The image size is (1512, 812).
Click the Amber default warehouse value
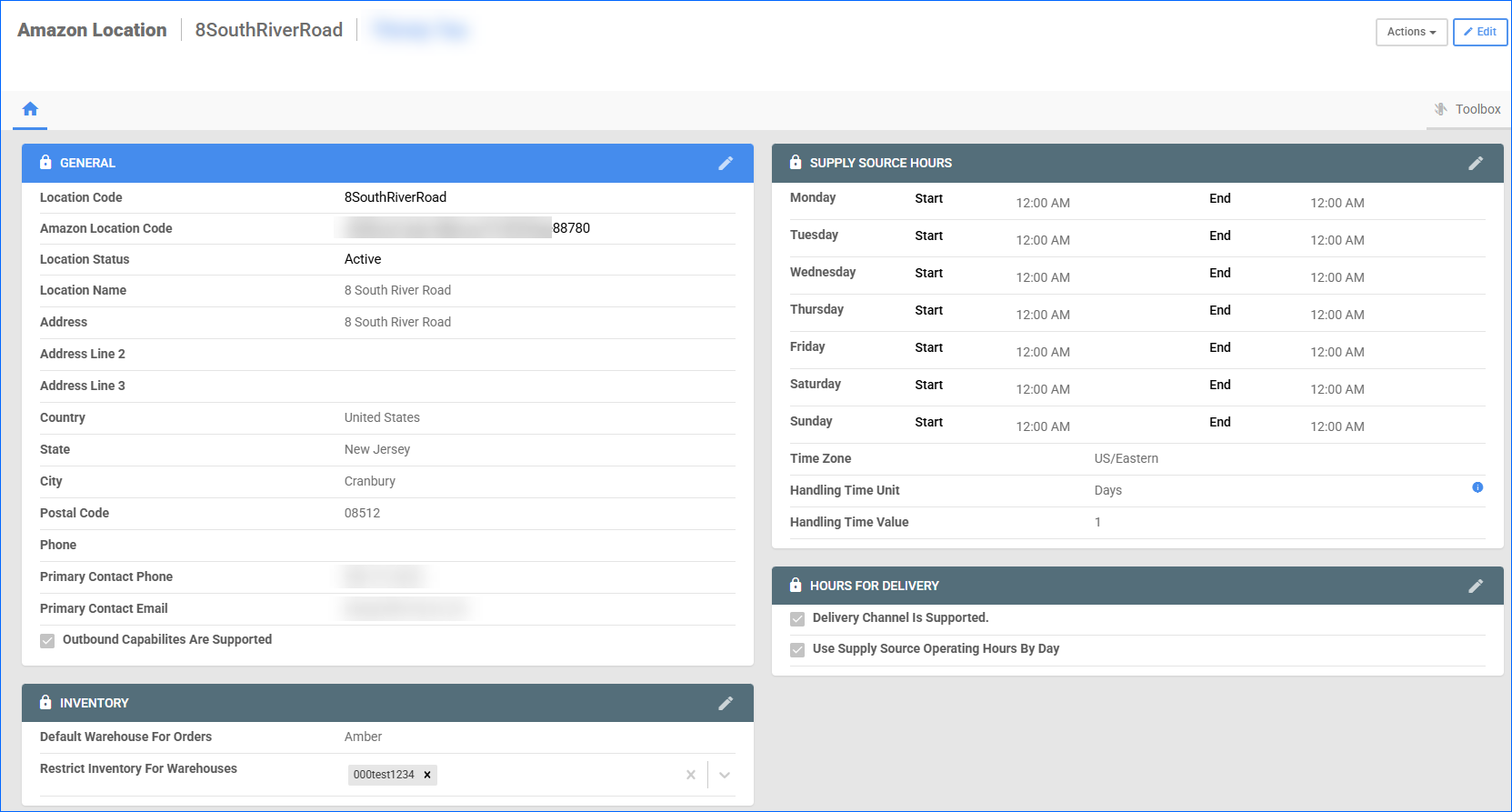point(363,737)
